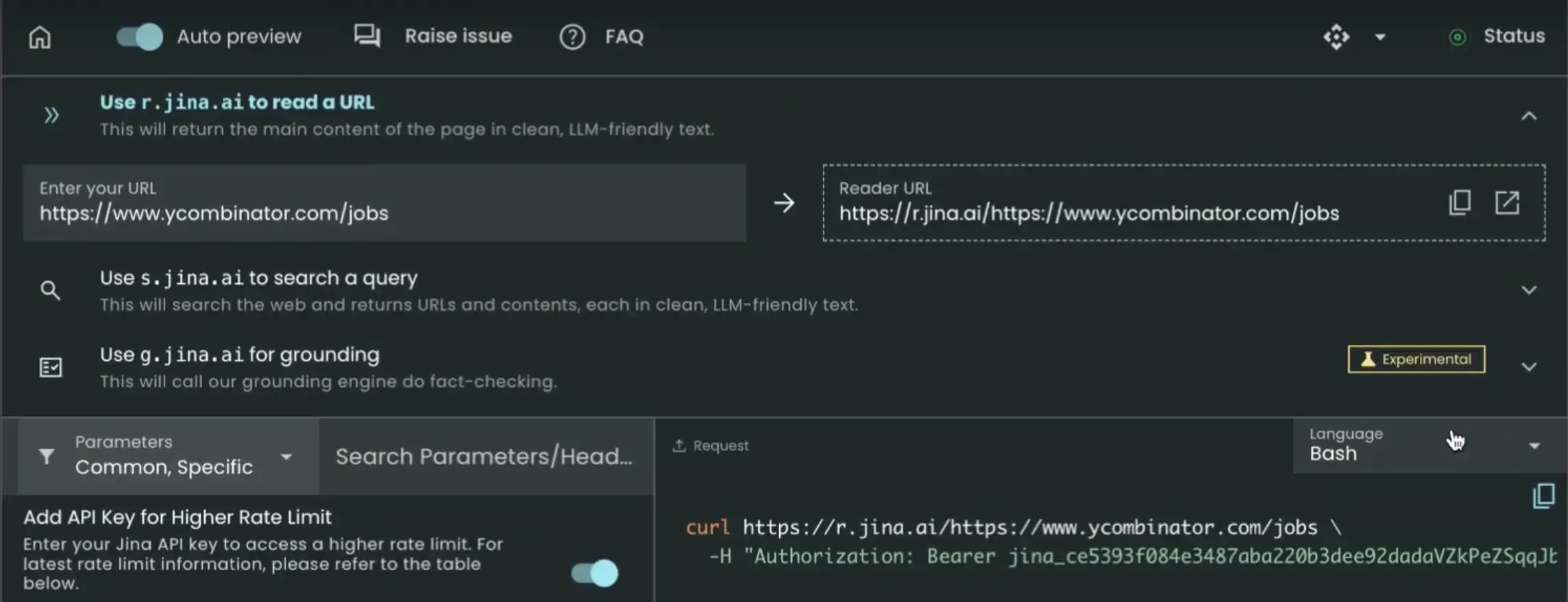Click the arrow between URL and Reader URL

784,203
